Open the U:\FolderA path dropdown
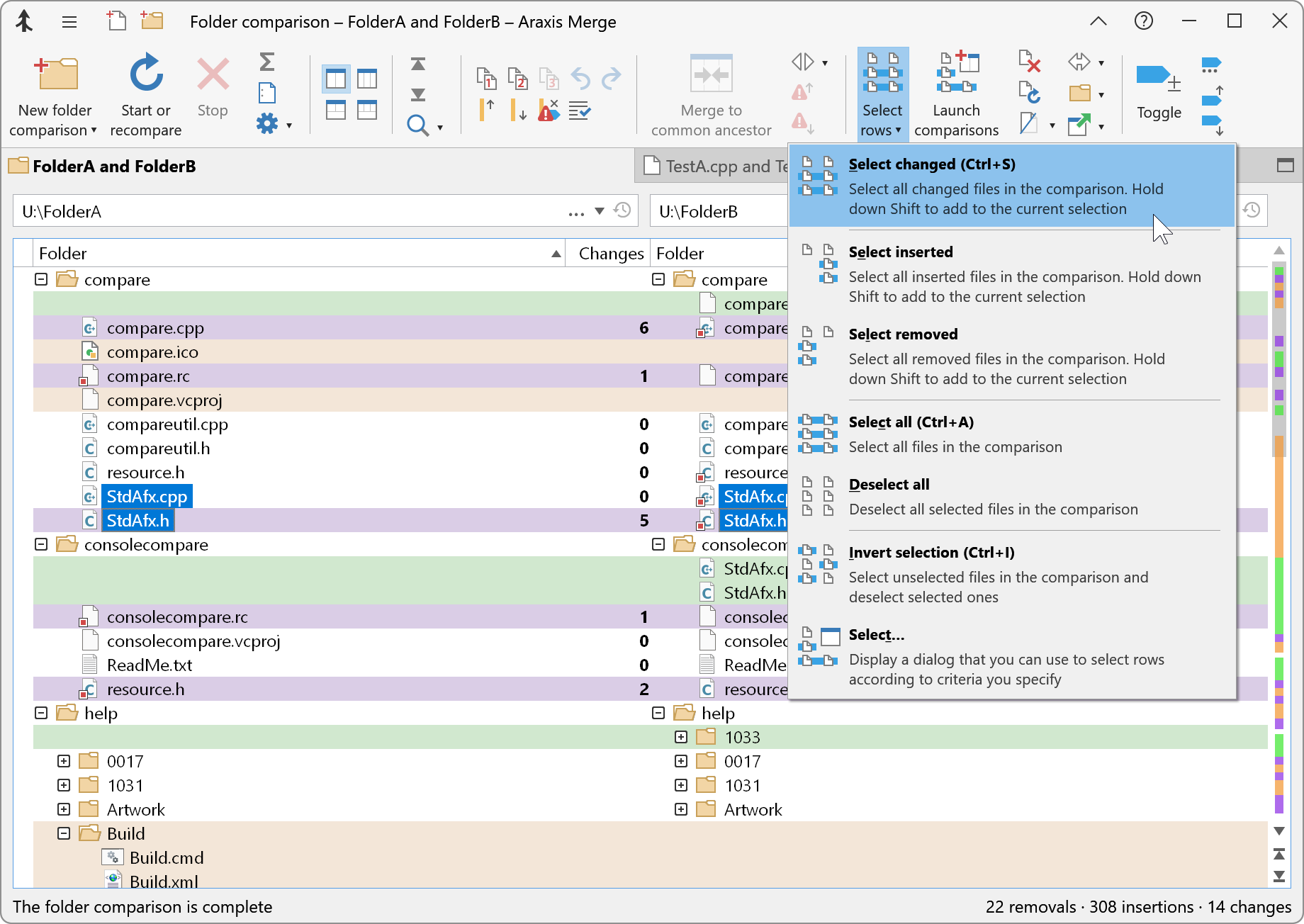Viewport: 1304px width, 924px height. point(599,210)
